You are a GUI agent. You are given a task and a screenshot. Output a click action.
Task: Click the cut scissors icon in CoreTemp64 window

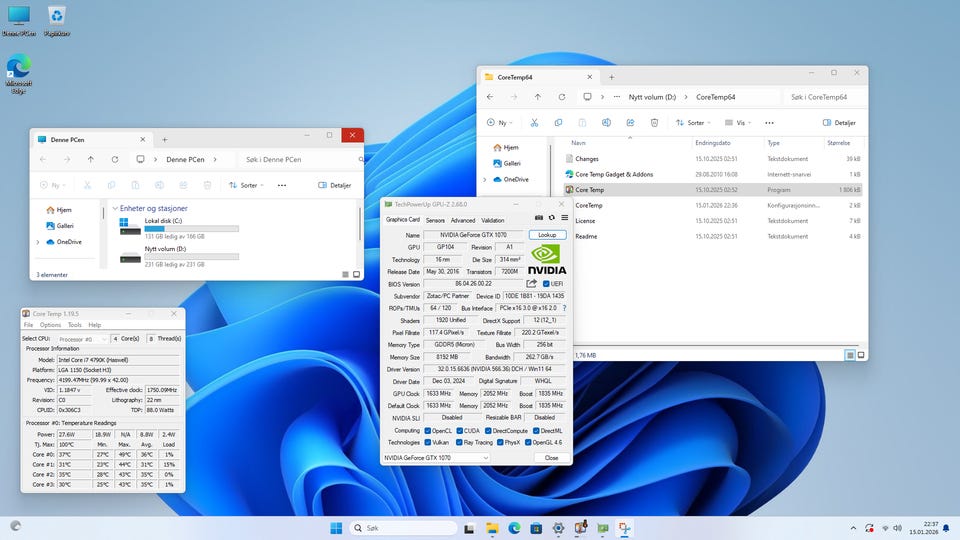534,123
